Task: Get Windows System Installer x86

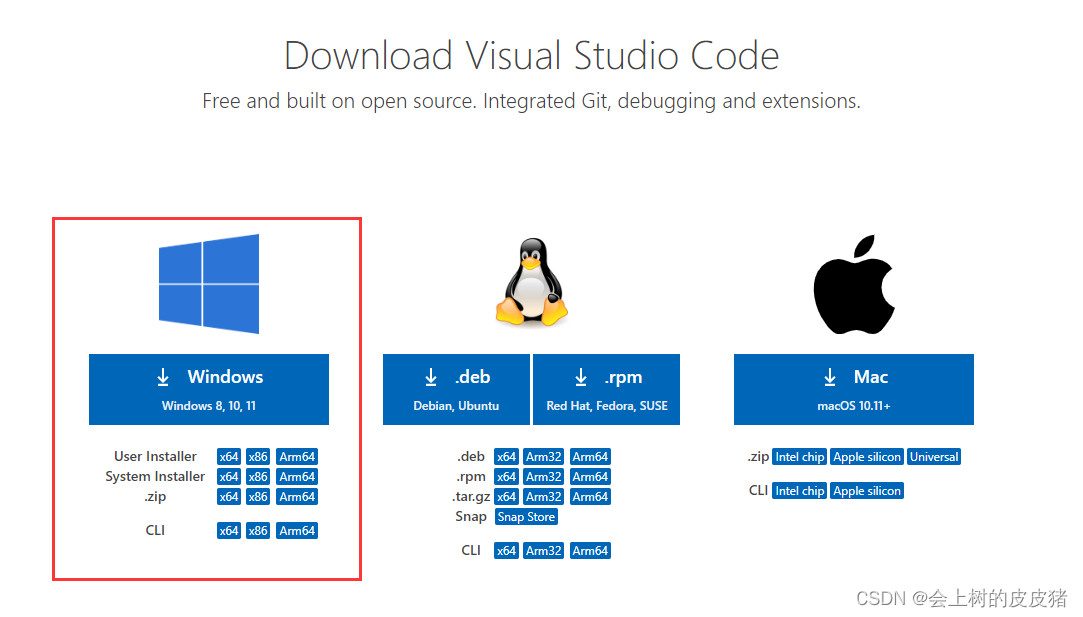Action: pyautogui.click(x=258, y=477)
